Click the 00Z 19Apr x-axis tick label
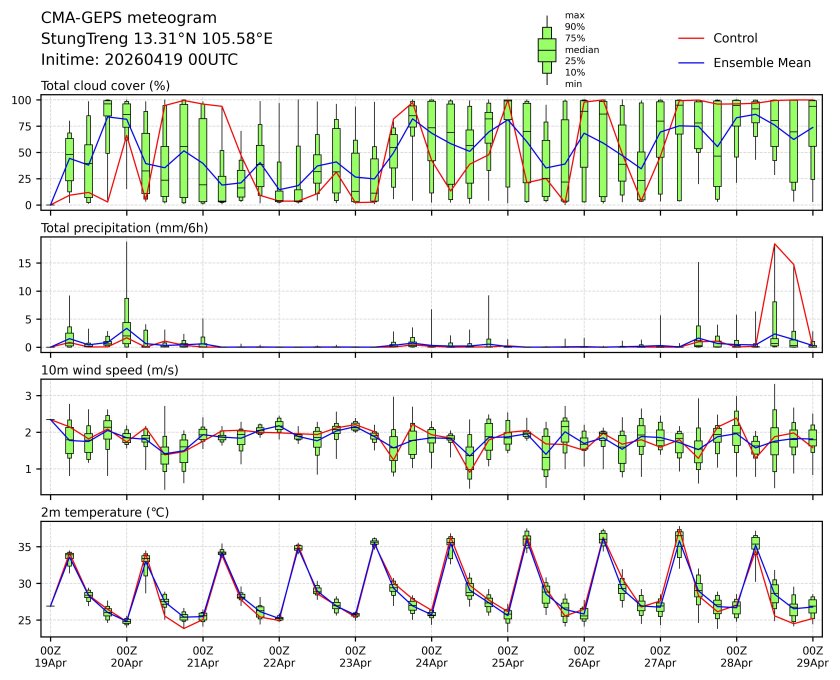840x680 pixels. coord(50,656)
